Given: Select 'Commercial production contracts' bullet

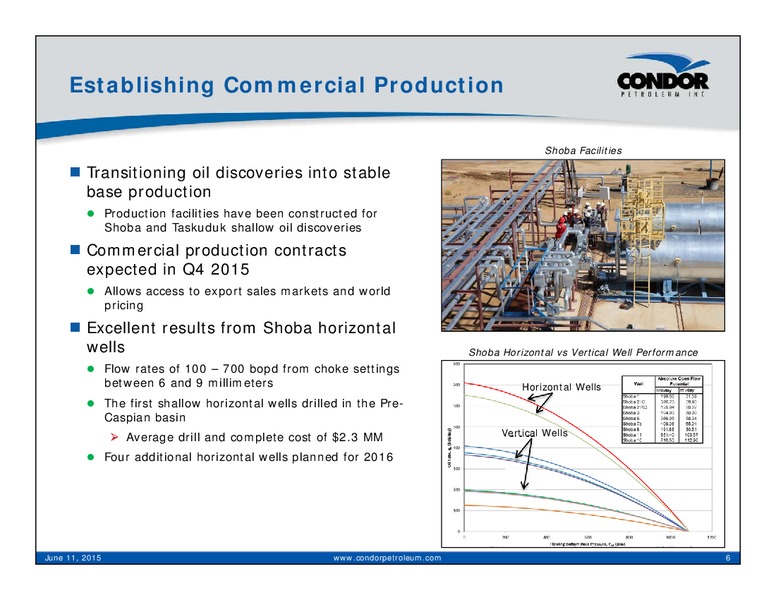Looking at the screenshot, I should (x=216, y=250).
